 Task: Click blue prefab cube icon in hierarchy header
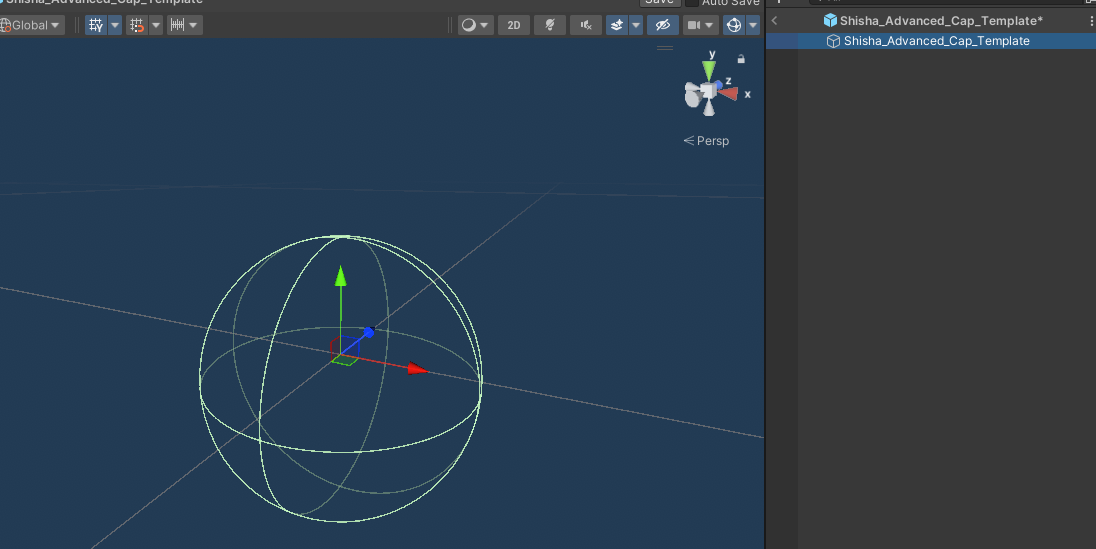830,21
